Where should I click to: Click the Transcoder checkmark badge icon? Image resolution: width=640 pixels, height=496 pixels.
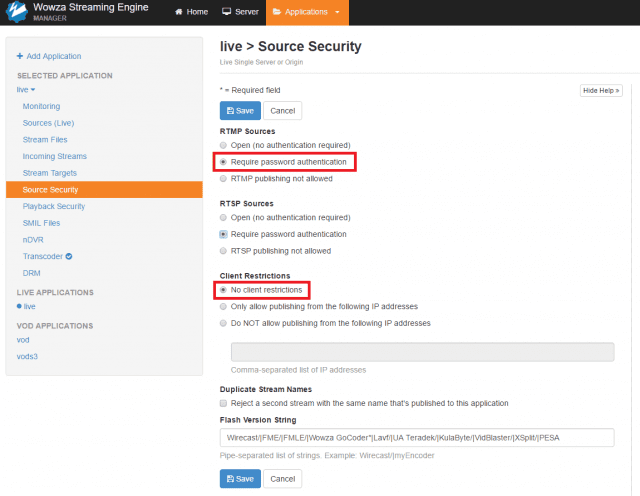[x=69, y=256]
